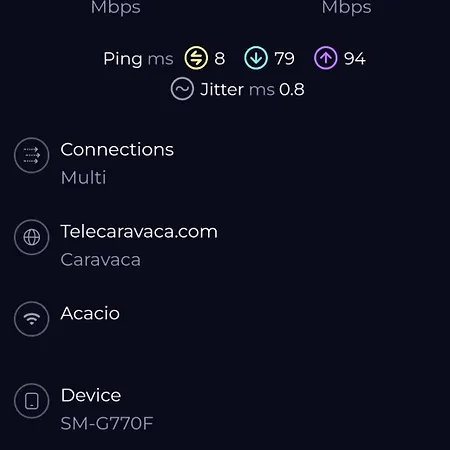
Task: Tap the Jitter wave icon
Action: [x=182, y=89]
